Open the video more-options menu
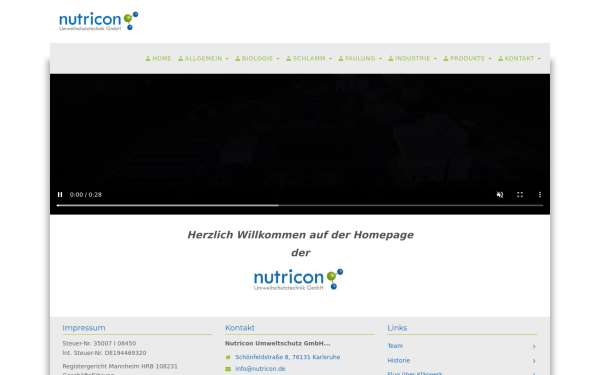 [x=540, y=195]
